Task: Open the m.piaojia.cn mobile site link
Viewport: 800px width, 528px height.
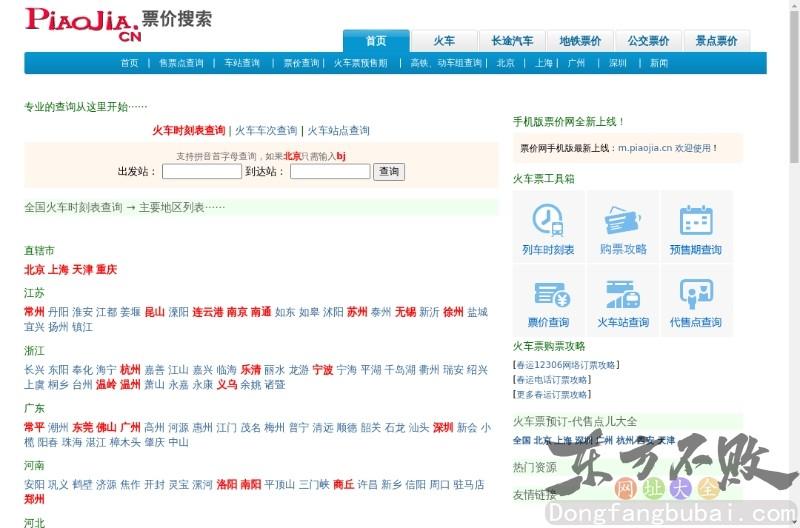Action: tap(645, 148)
